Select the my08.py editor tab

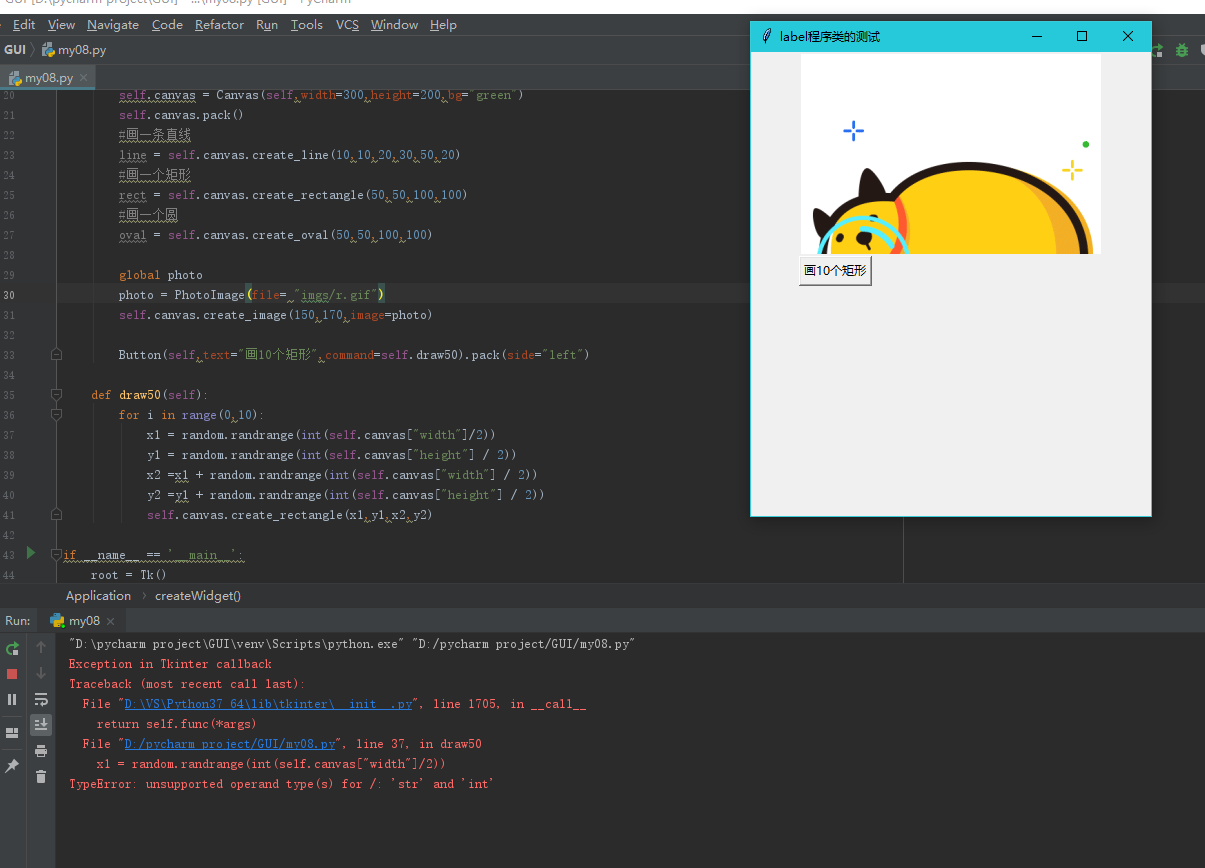48,78
